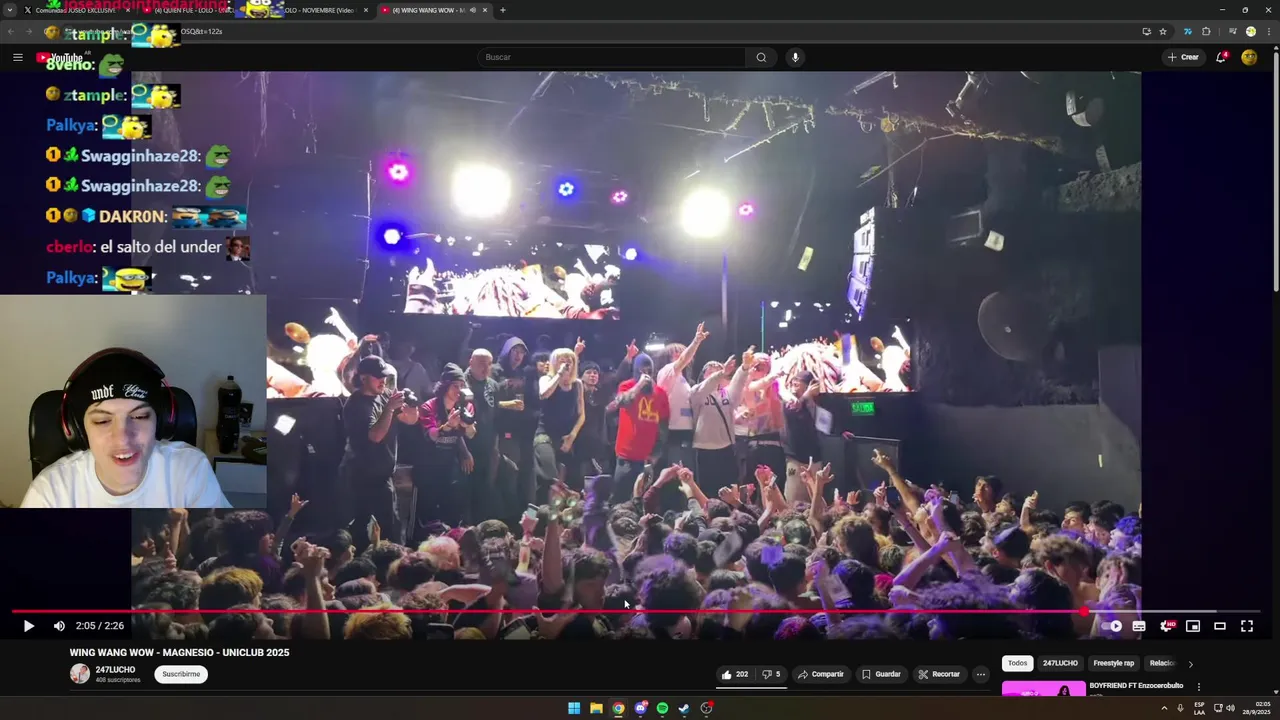Click the Buscar search field
This screenshot has width=1280, height=720.
pos(611,57)
